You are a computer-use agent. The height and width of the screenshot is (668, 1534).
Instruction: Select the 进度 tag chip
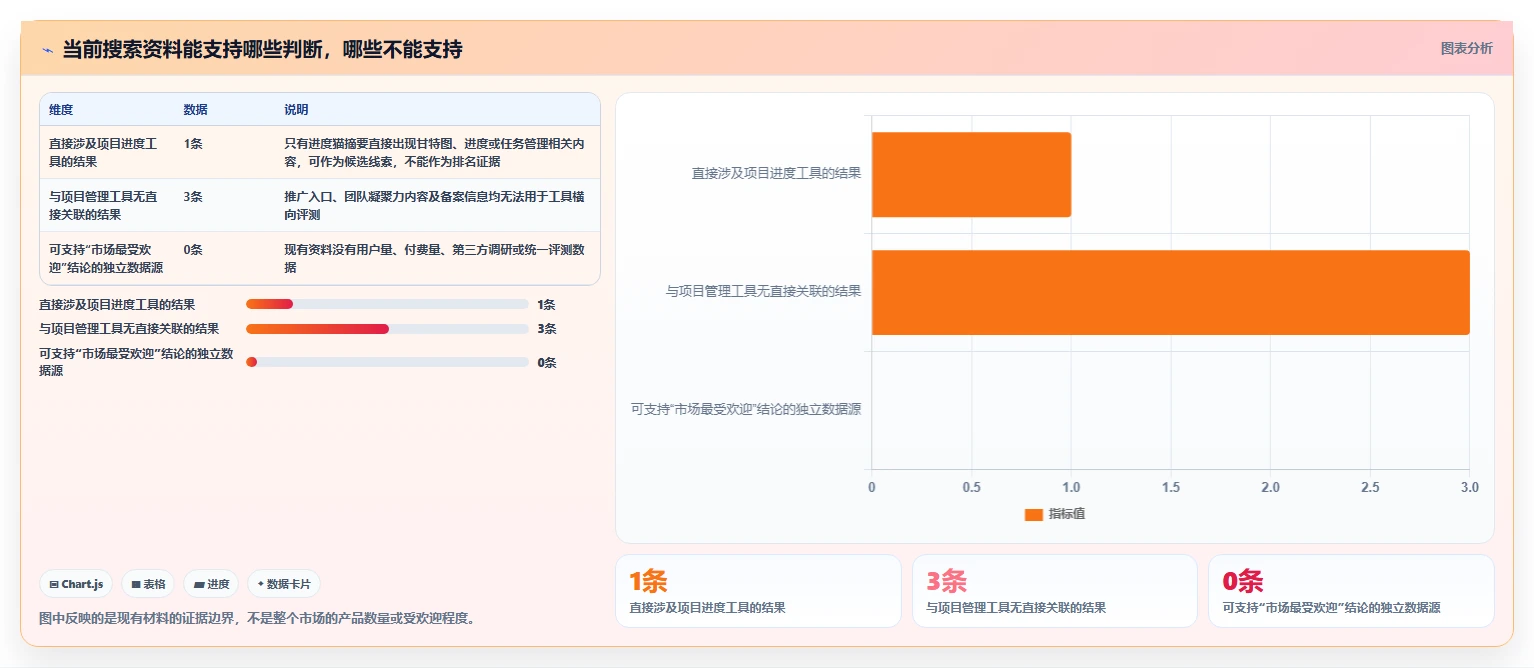pos(211,584)
